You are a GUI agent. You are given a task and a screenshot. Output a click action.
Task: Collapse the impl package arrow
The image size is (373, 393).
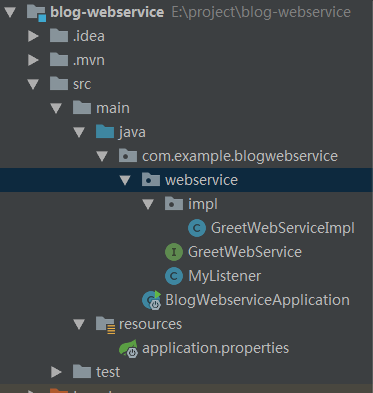pyautogui.click(x=148, y=204)
